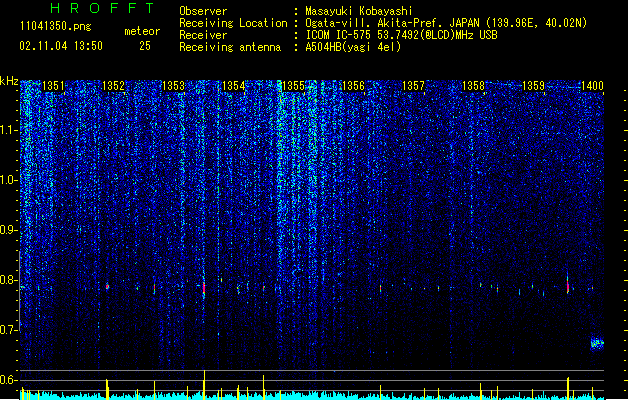Click the 1400 time marker

(x=592, y=86)
